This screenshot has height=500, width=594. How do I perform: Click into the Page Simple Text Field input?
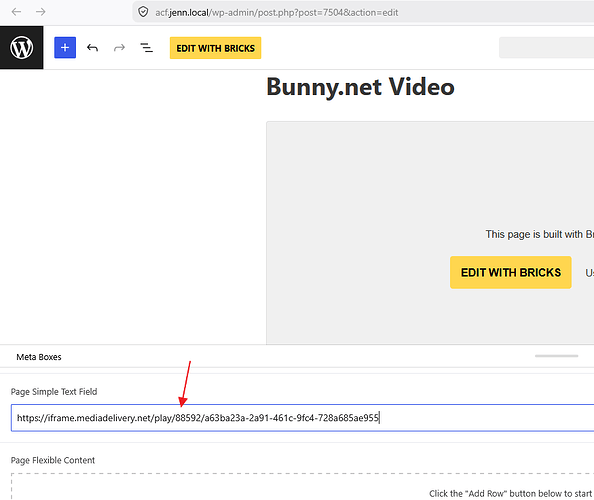(302, 418)
